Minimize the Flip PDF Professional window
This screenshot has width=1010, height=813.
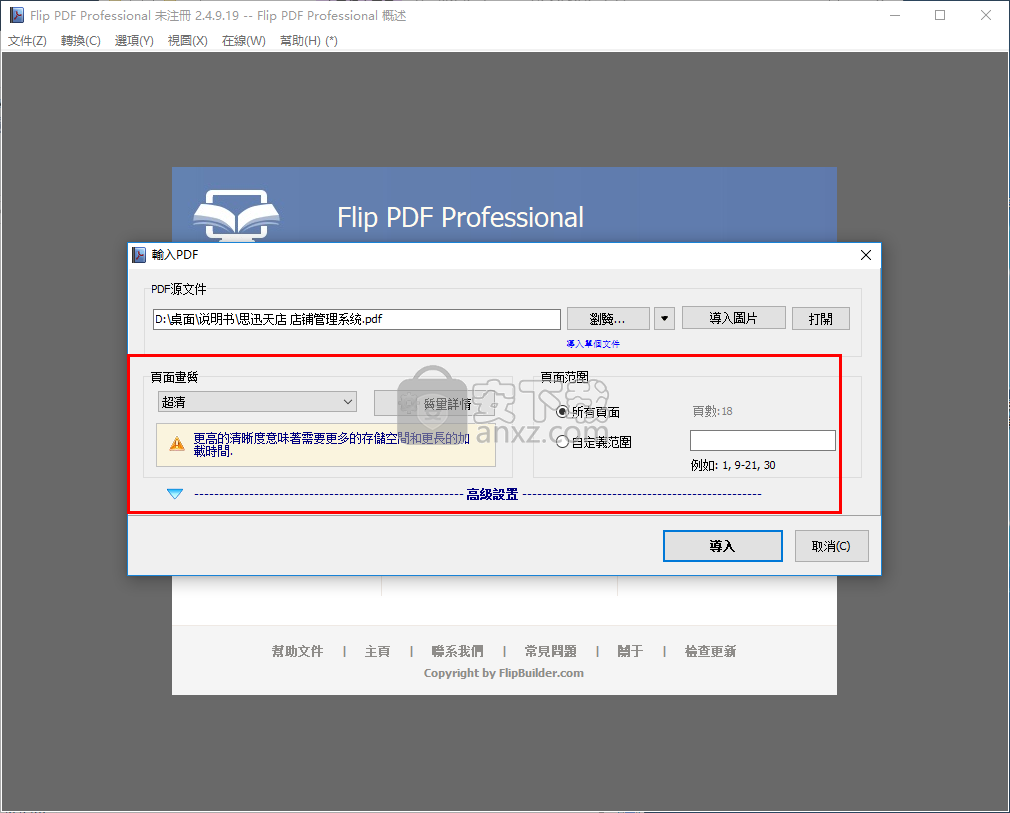pyautogui.click(x=895, y=15)
